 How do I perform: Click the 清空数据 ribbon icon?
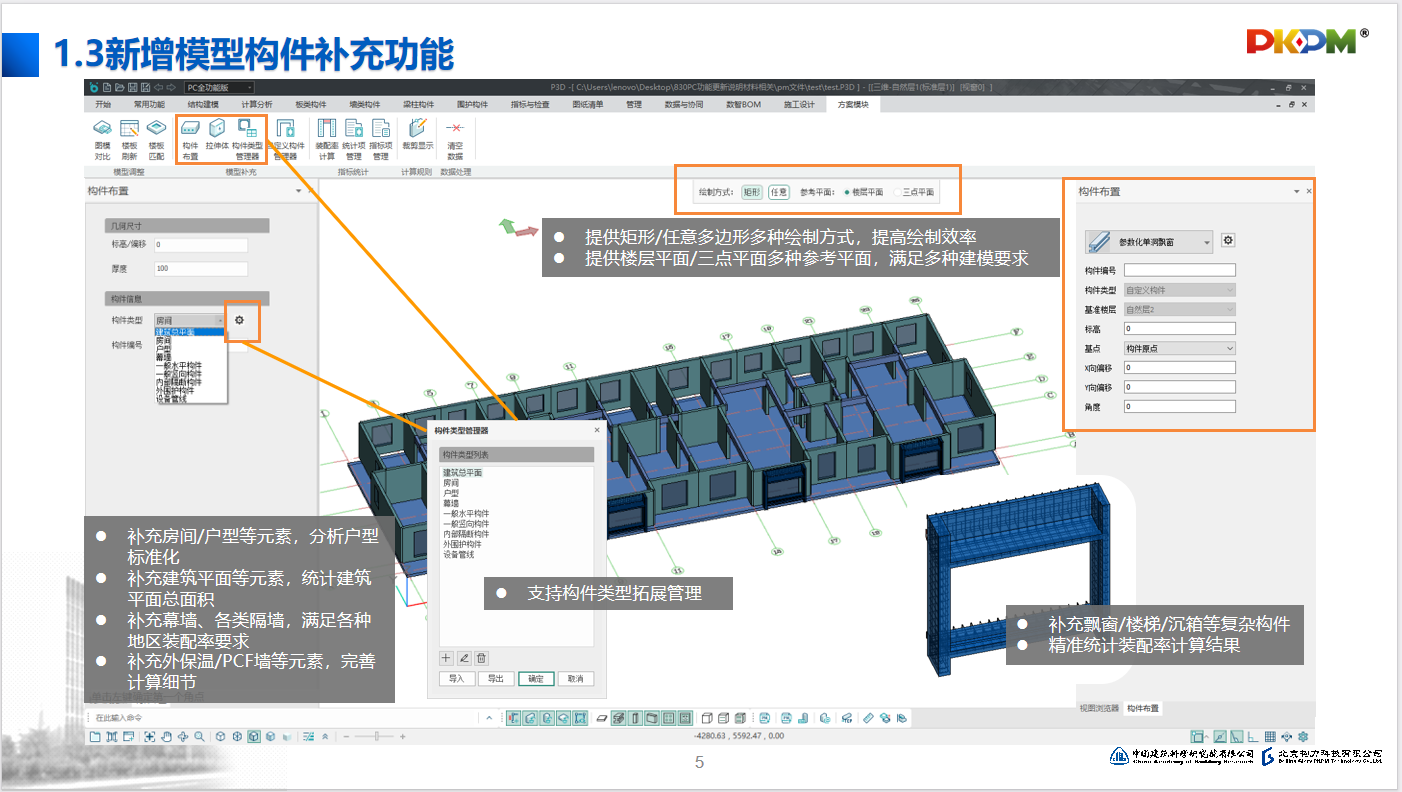click(455, 139)
